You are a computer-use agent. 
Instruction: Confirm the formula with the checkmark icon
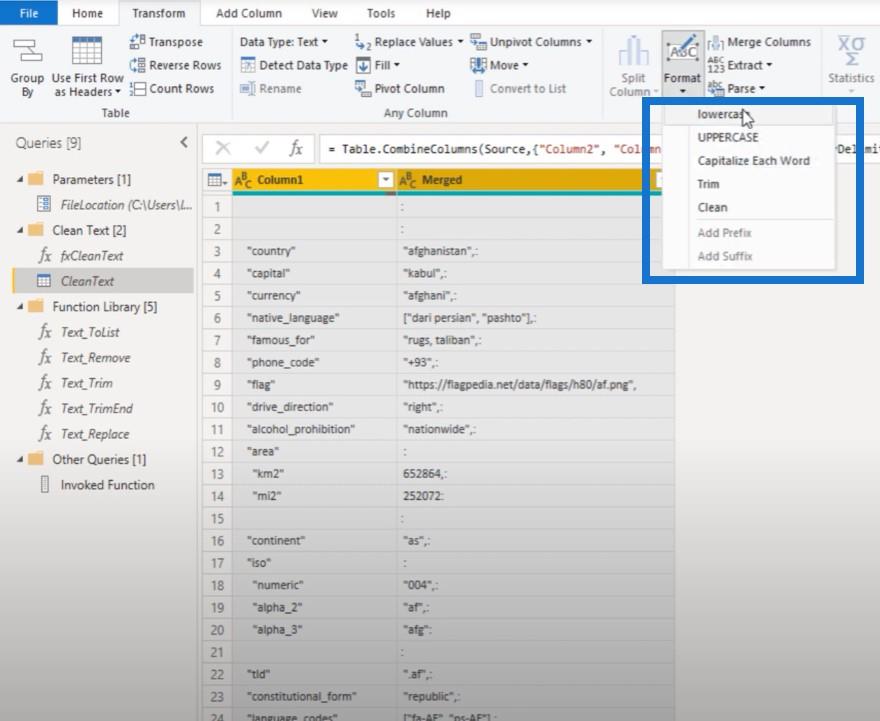[x=262, y=148]
